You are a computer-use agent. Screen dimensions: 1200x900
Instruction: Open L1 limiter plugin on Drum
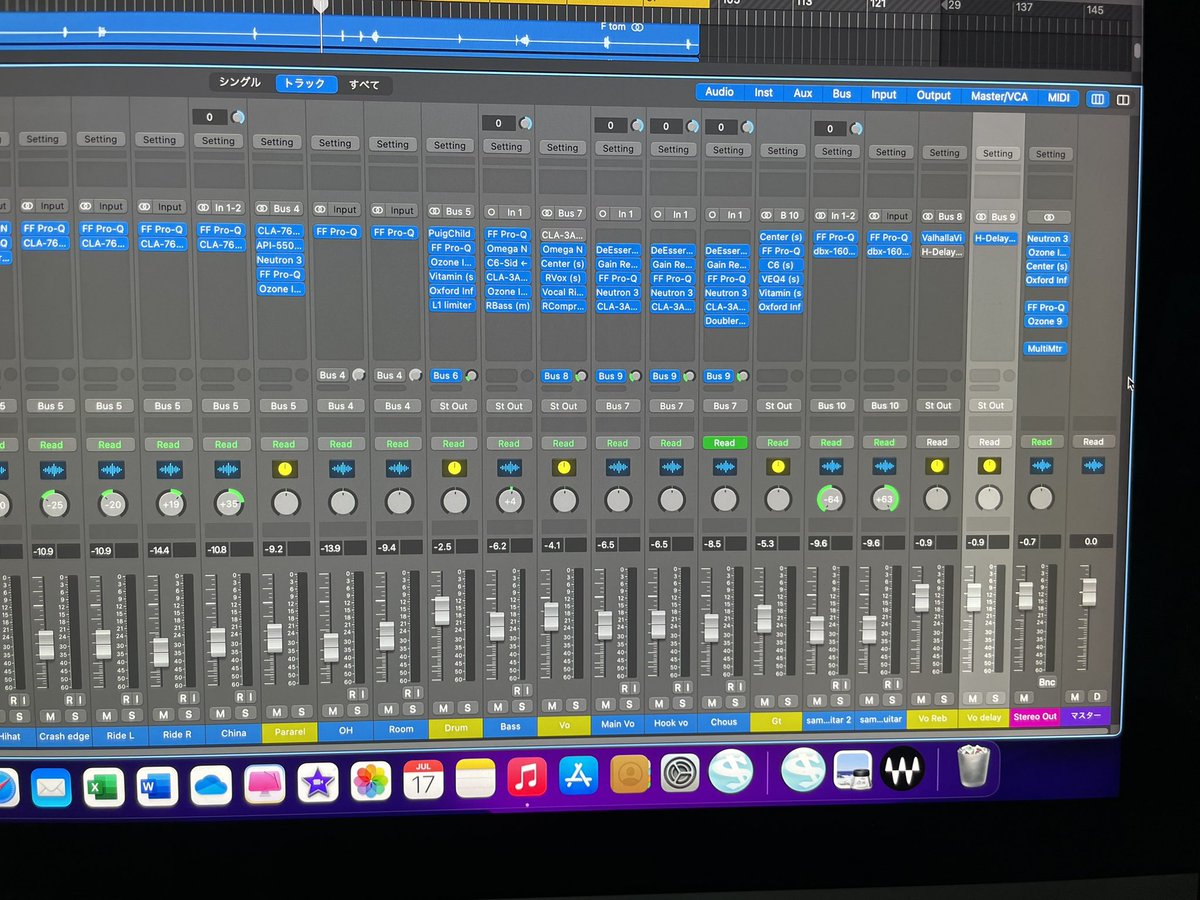[x=452, y=306]
